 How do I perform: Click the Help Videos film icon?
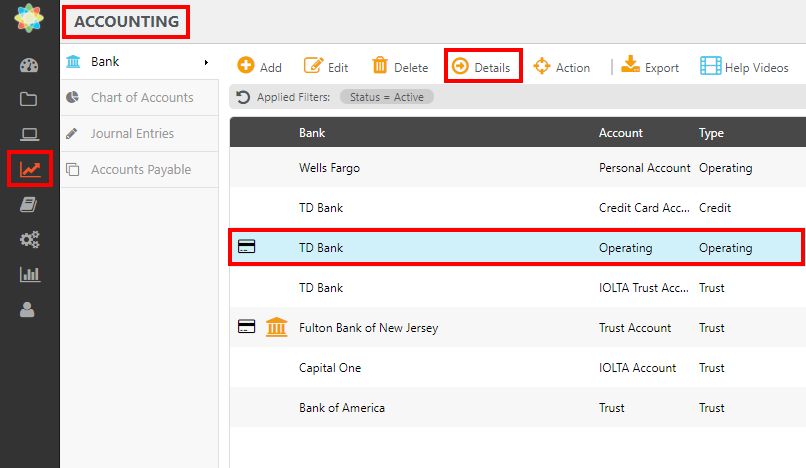(710, 66)
